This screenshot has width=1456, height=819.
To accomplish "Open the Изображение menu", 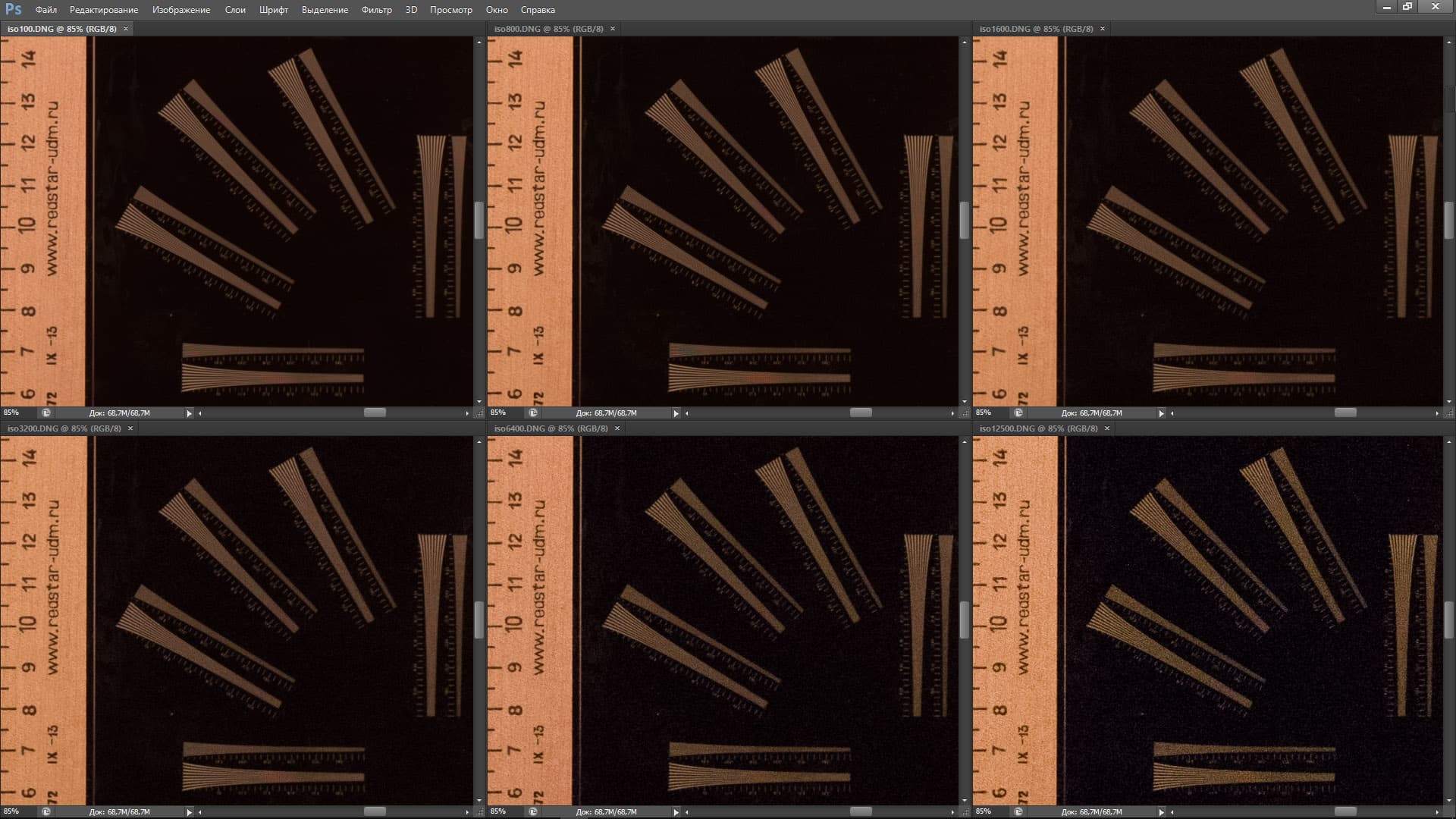I will (180, 10).
